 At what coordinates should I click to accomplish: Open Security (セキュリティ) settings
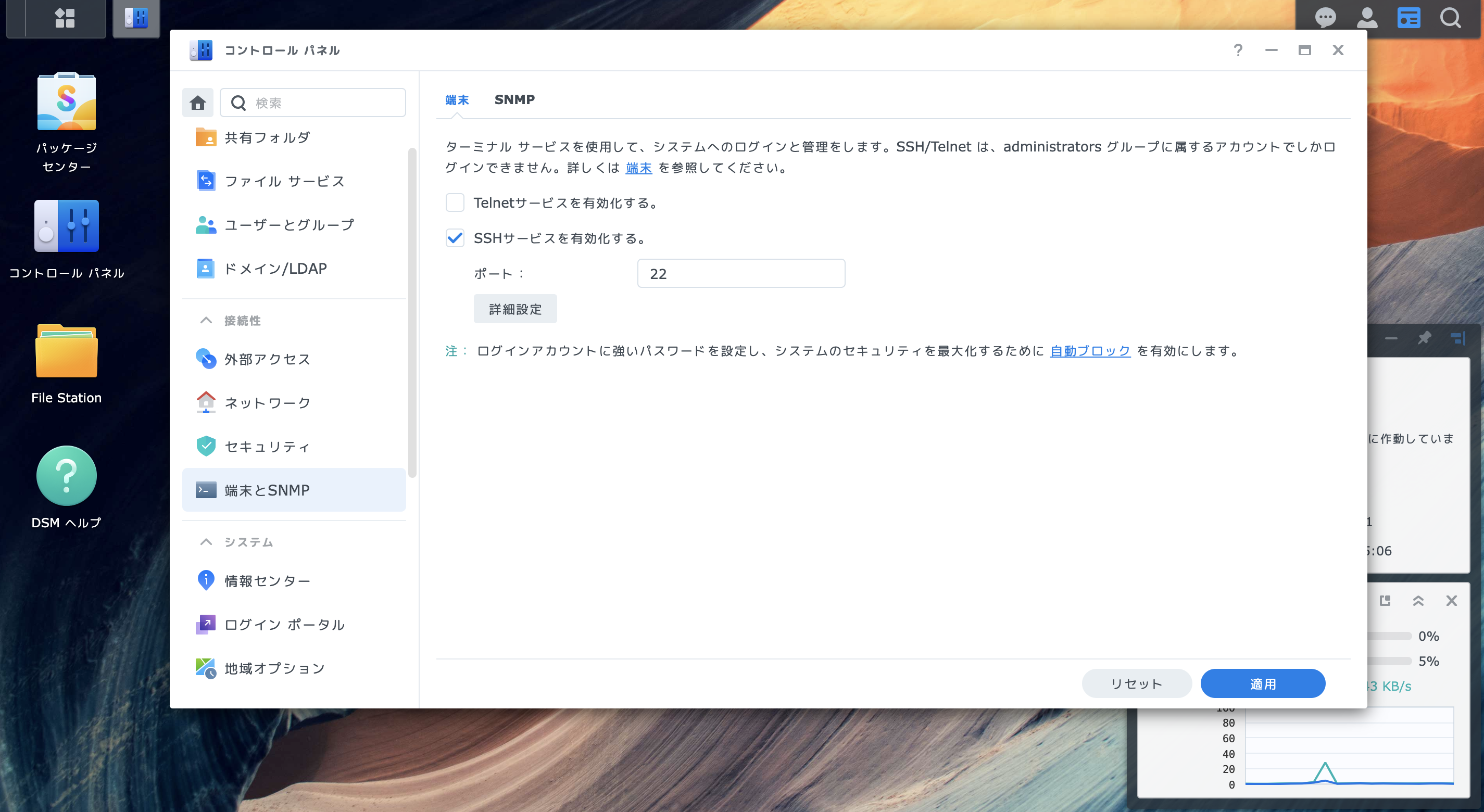coord(294,447)
